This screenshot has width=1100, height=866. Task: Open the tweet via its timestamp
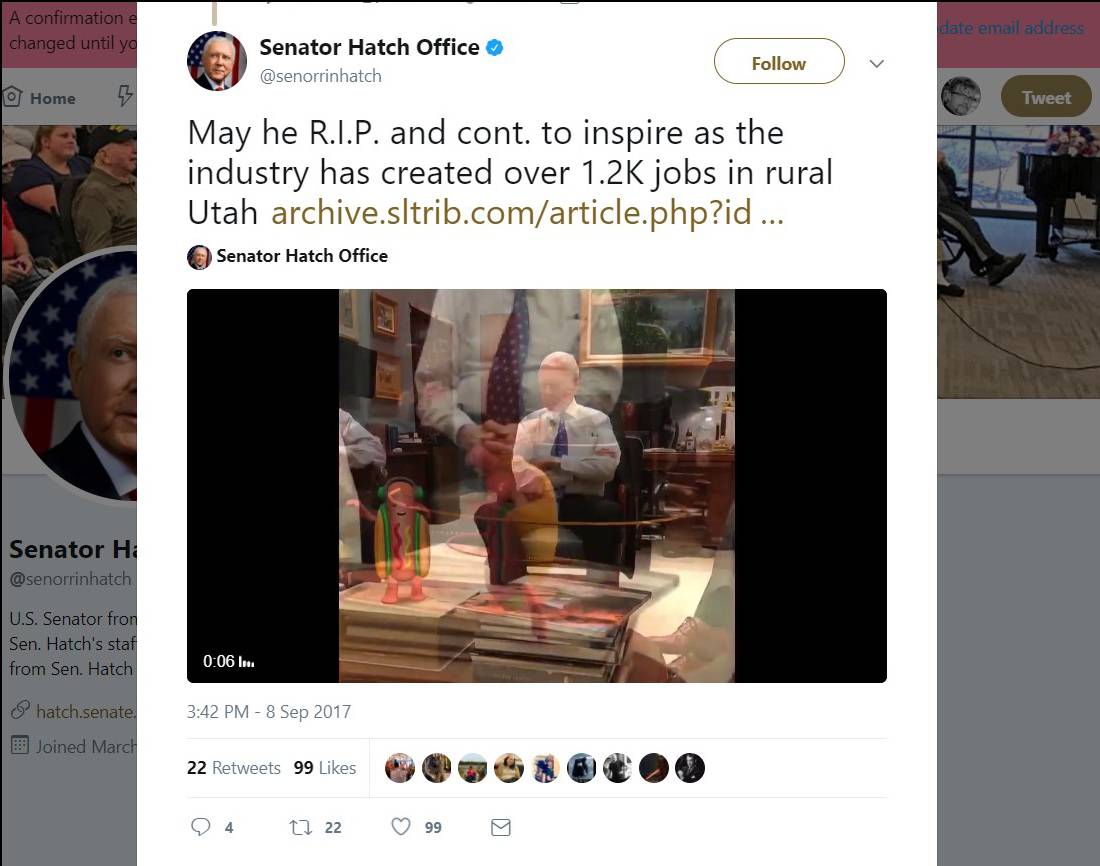(x=268, y=711)
